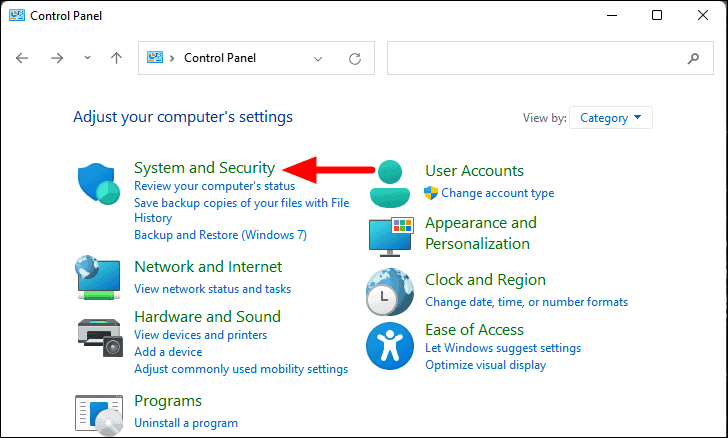Image resolution: width=728 pixels, height=438 pixels.
Task: Open User Accounts category
Action: pyautogui.click(x=474, y=171)
